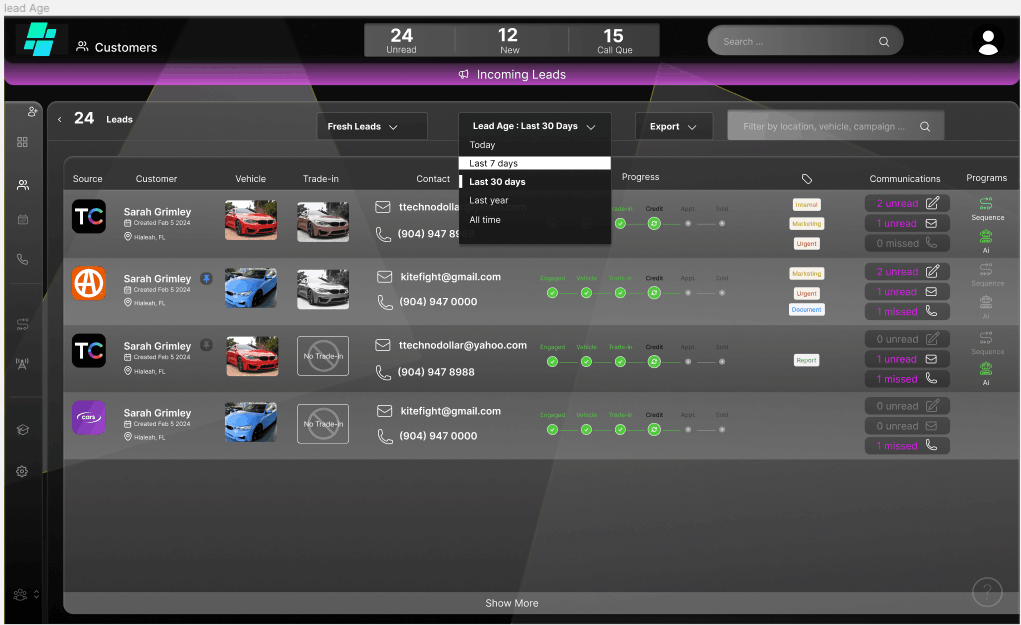Open the user profile avatar
The width and height of the screenshot is (1021, 625).
coord(988,41)
